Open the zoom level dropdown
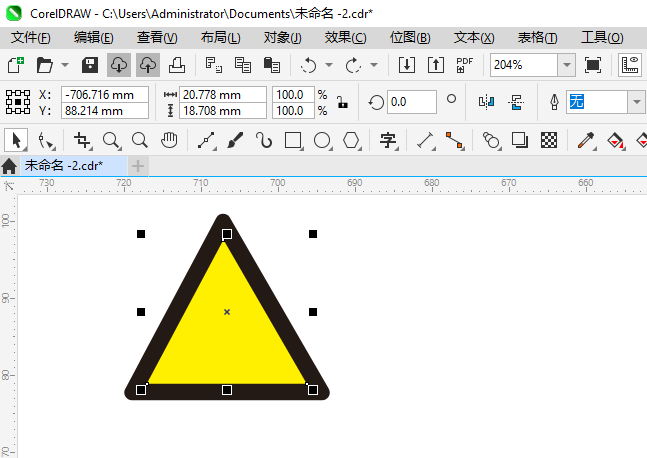The height and width of the screenshot is (458, 647). pos(567,65)
